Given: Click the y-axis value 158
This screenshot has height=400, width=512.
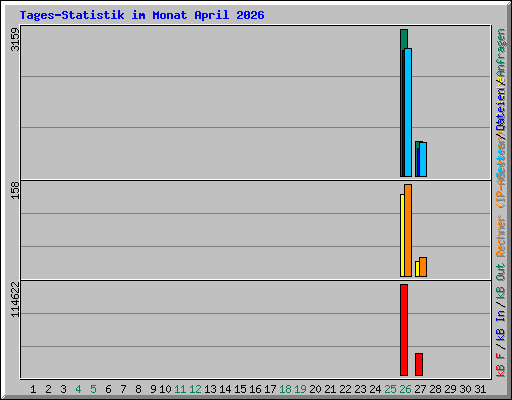Looking at the screenshot, I should pos(15,190).
